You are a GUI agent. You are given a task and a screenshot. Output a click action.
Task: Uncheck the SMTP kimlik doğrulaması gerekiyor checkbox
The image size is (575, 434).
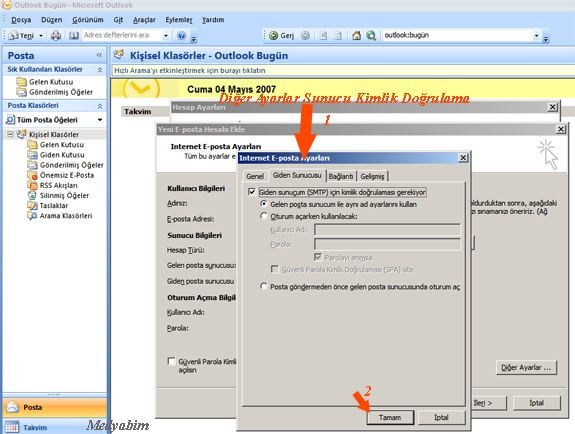(252, 192)
